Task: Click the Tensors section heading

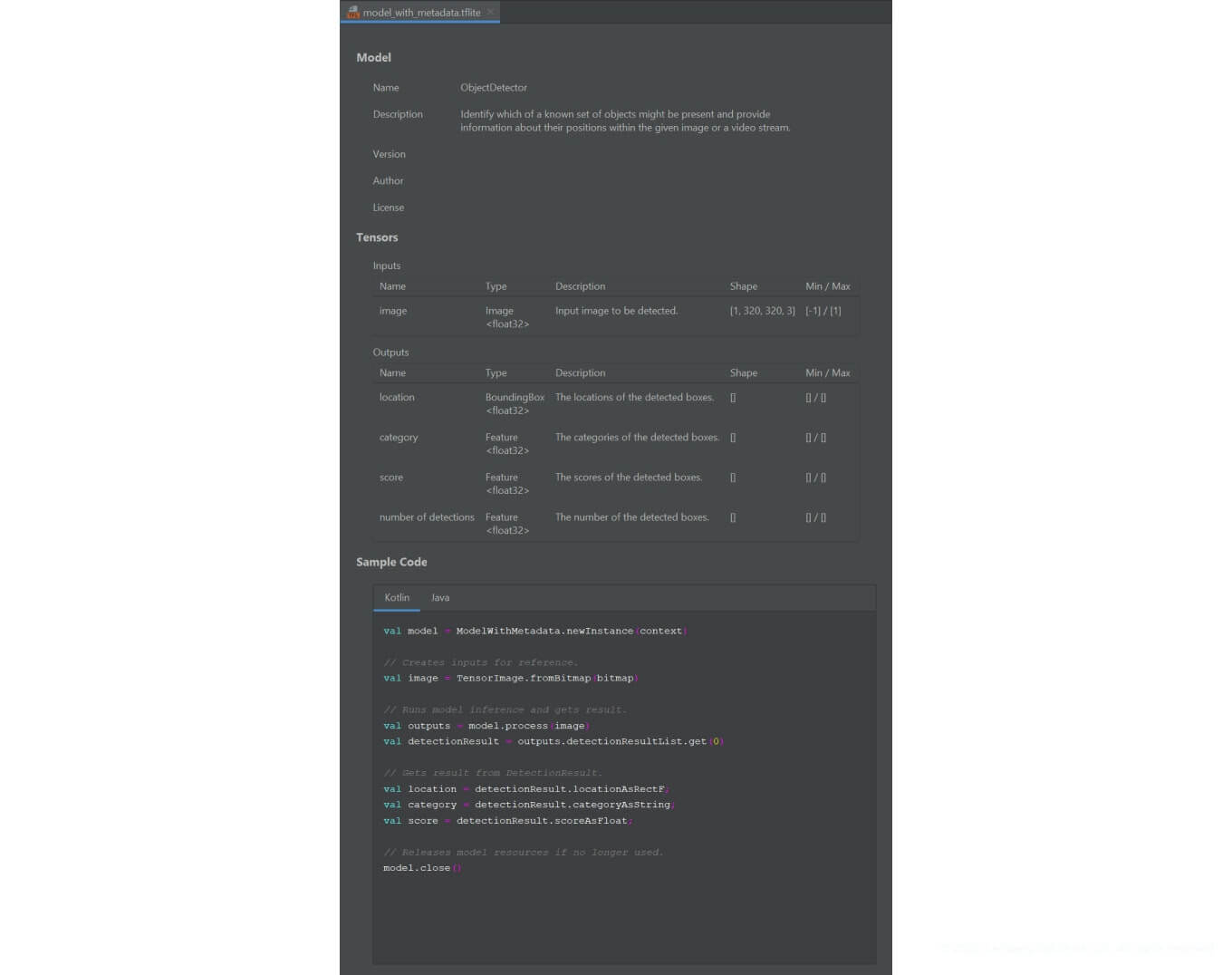Action: pos(377,237)
